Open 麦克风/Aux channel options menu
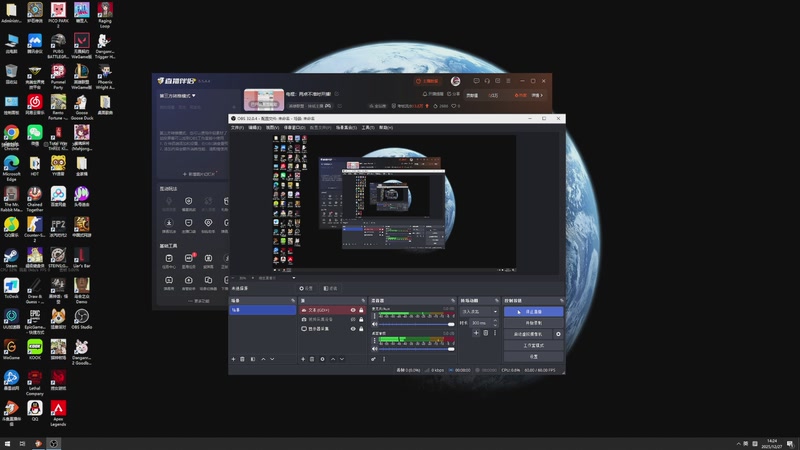 [374, 316]
